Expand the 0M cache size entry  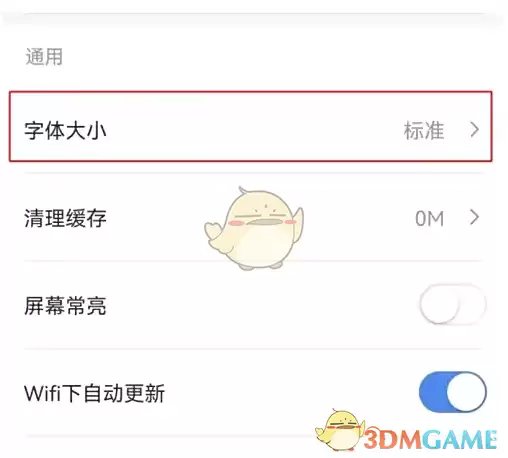coord(430,219)
